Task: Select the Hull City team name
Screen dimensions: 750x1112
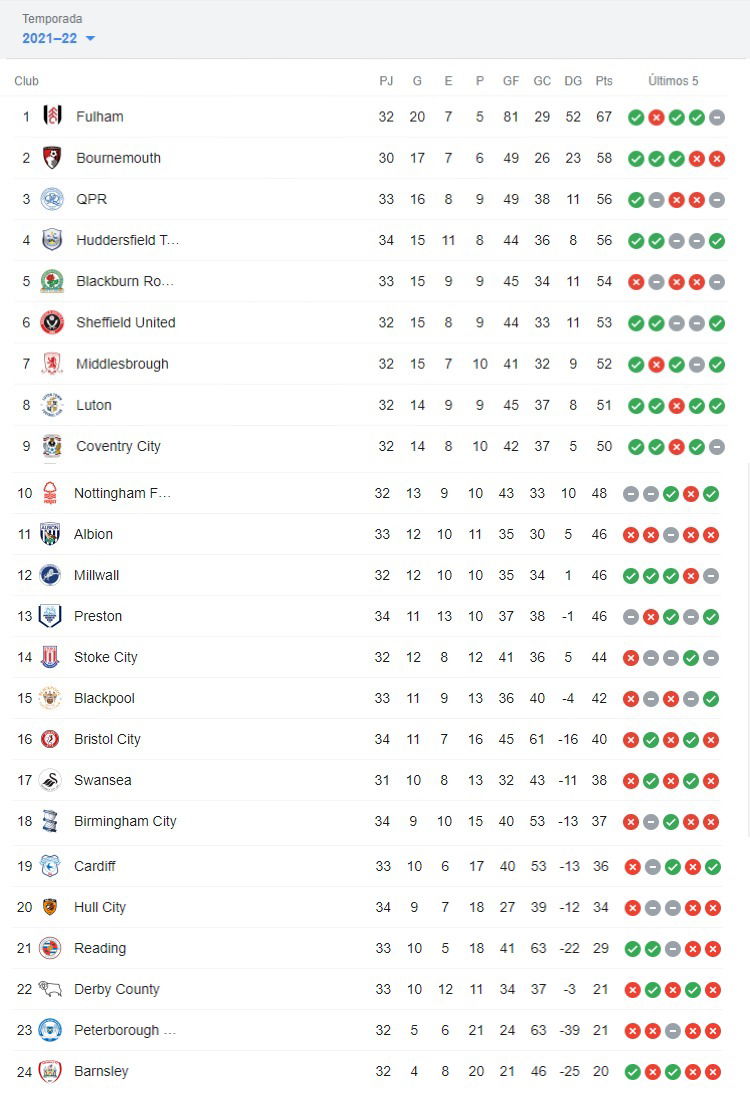Action: (100, 907)
